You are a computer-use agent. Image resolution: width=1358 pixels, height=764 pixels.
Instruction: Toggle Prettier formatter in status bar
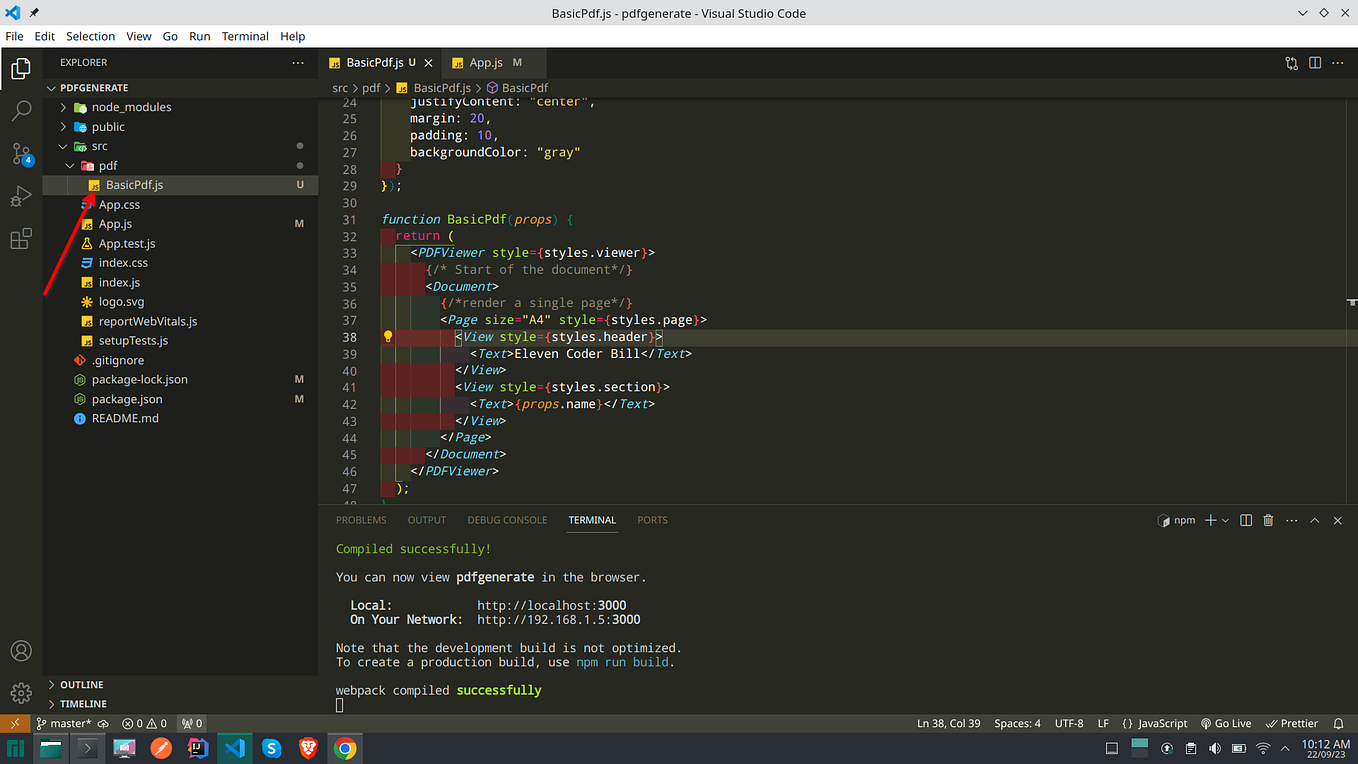coord(1292,723)
